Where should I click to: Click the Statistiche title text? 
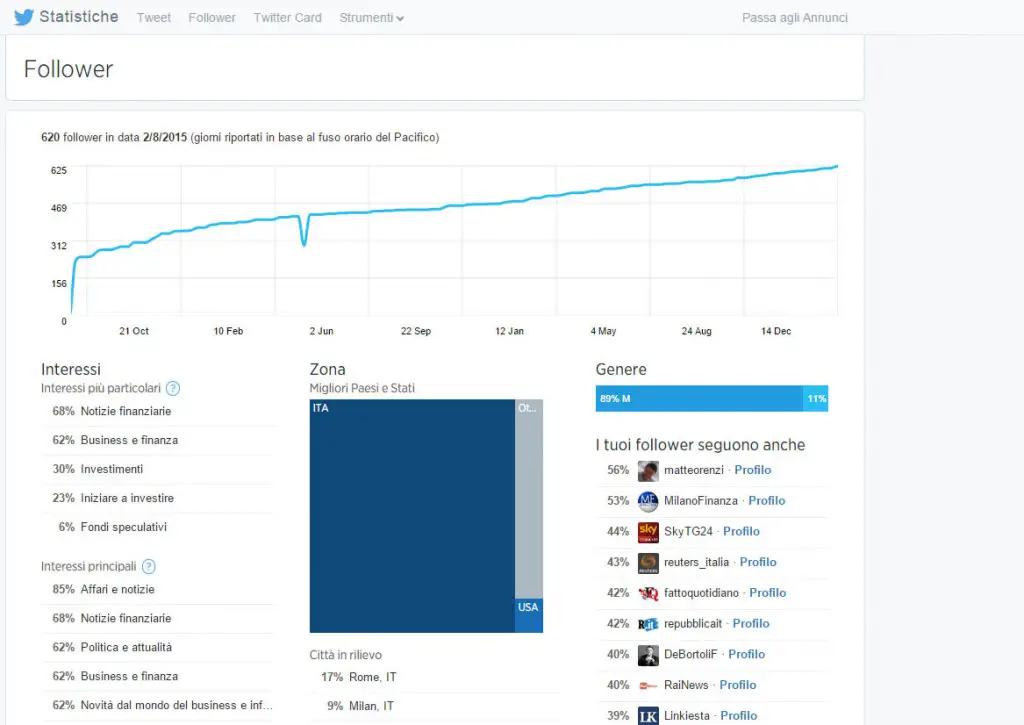point(79,17)
